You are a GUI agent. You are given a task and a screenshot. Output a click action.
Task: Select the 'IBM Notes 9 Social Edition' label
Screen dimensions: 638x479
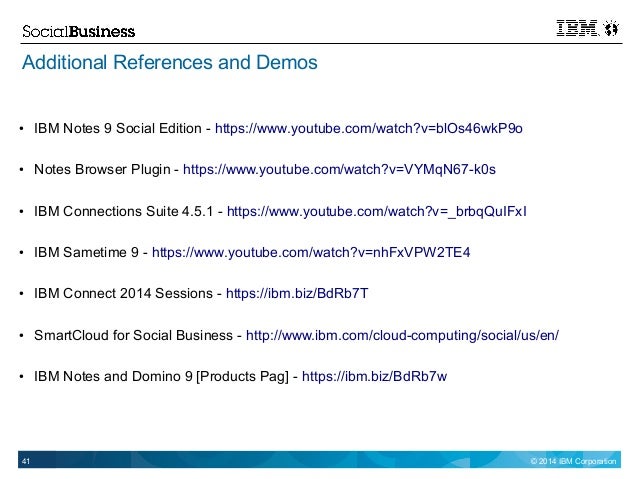click(x=118, y=129)
